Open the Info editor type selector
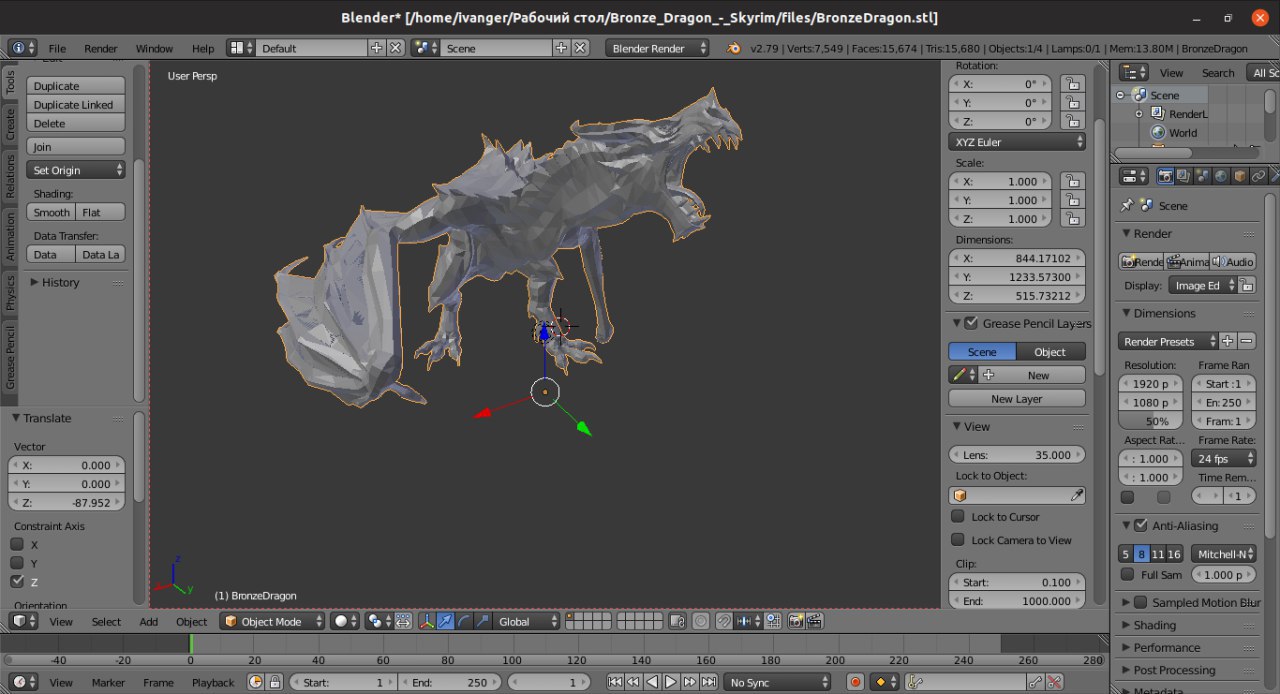The width and height of the screenshot is (1280, 694). [23, 48]
